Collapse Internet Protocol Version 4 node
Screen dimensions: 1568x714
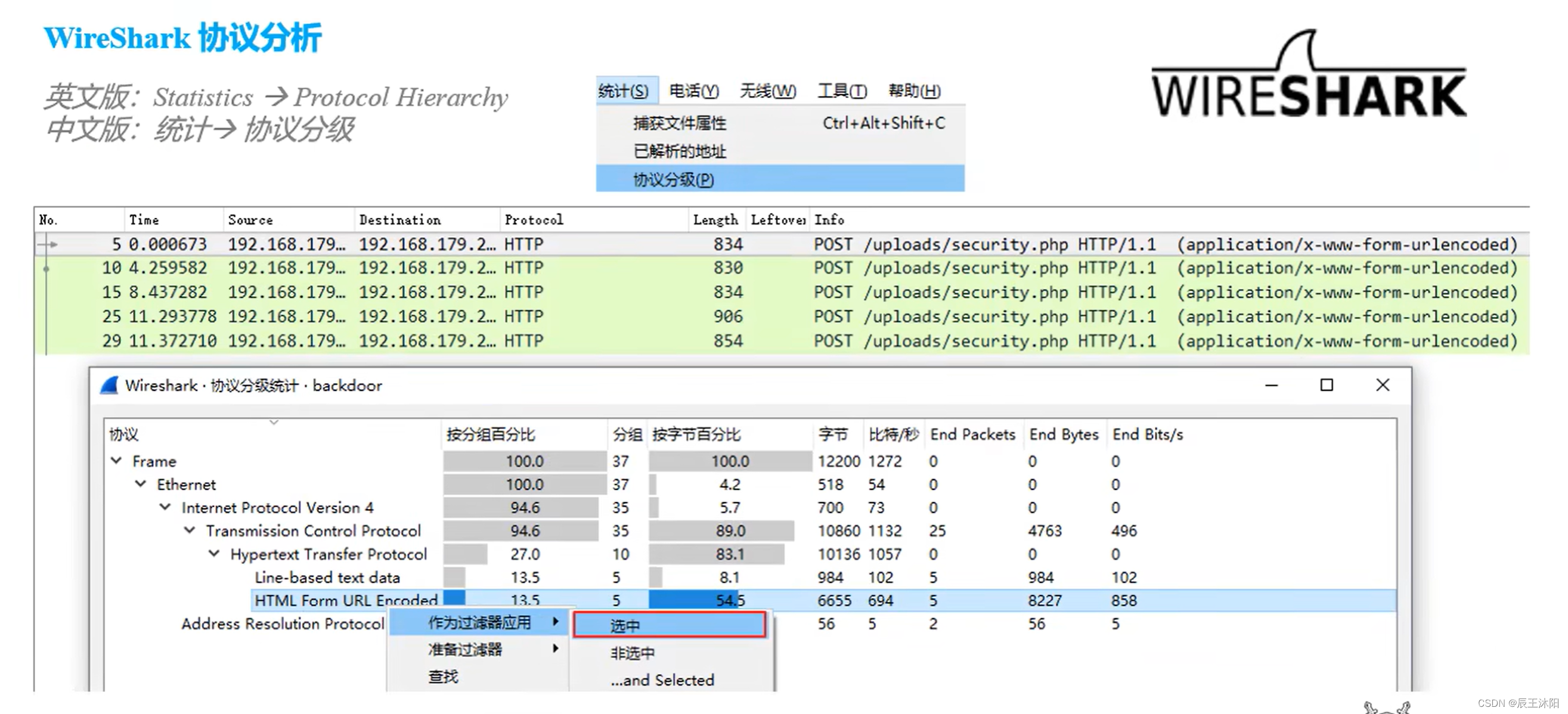pyautogui.click(x=165, y=507)
